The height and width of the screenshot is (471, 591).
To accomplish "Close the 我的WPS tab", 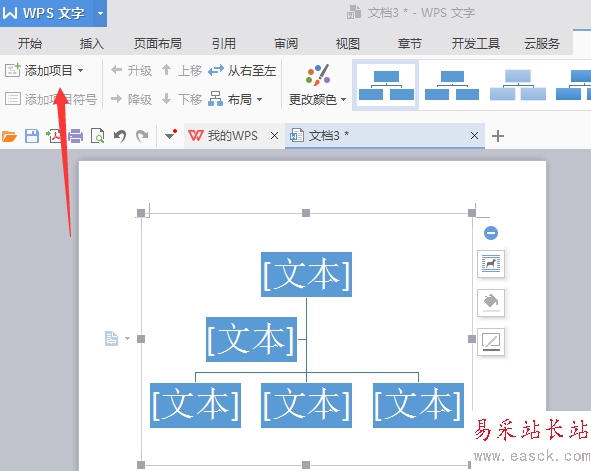I will [274, 136].
